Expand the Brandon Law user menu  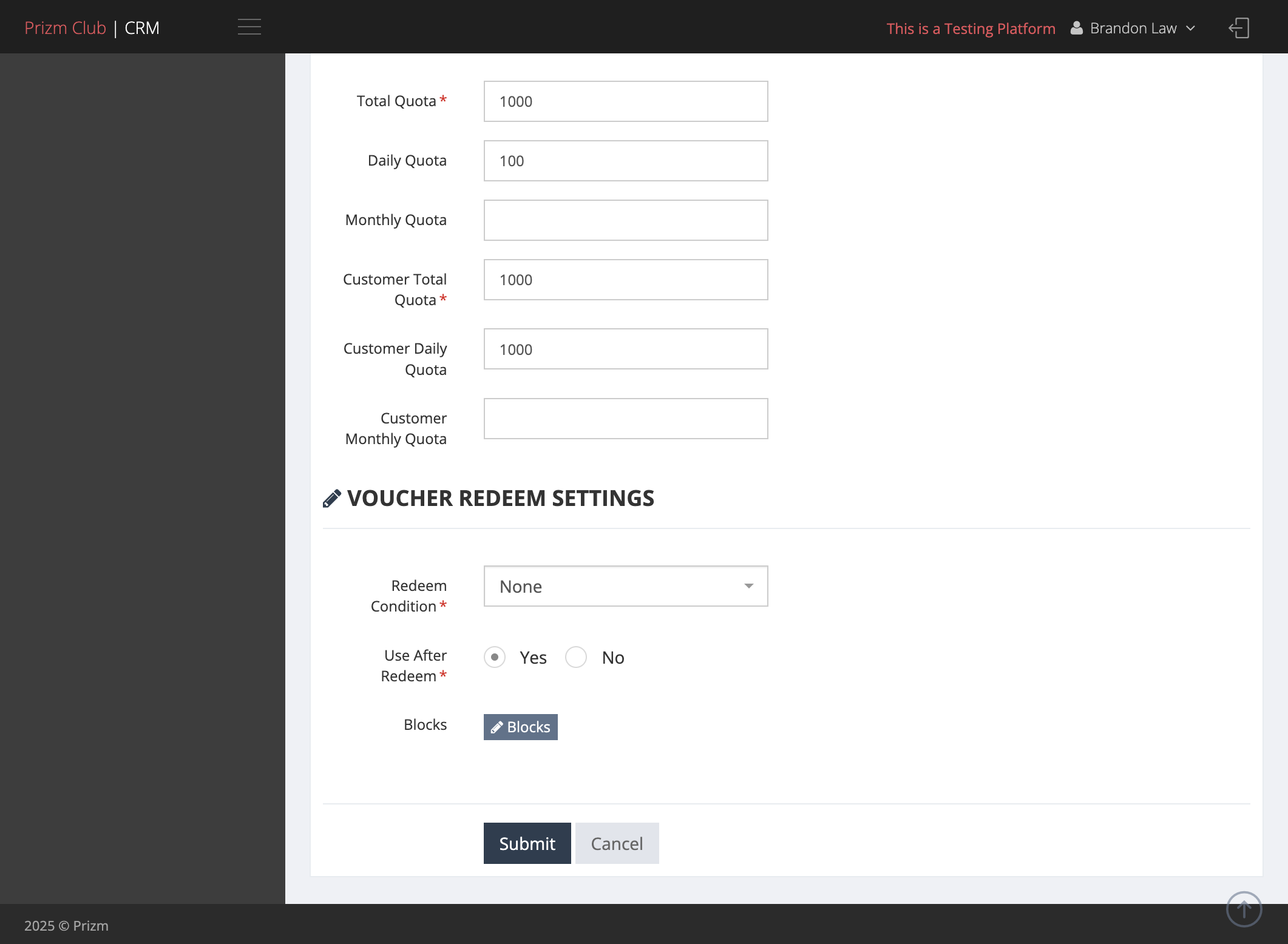point(1133,28)
